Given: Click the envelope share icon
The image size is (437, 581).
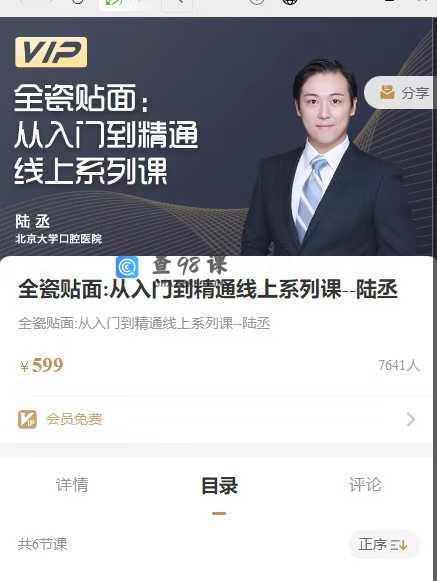Looking at the screenshot, I should point(387,92).
